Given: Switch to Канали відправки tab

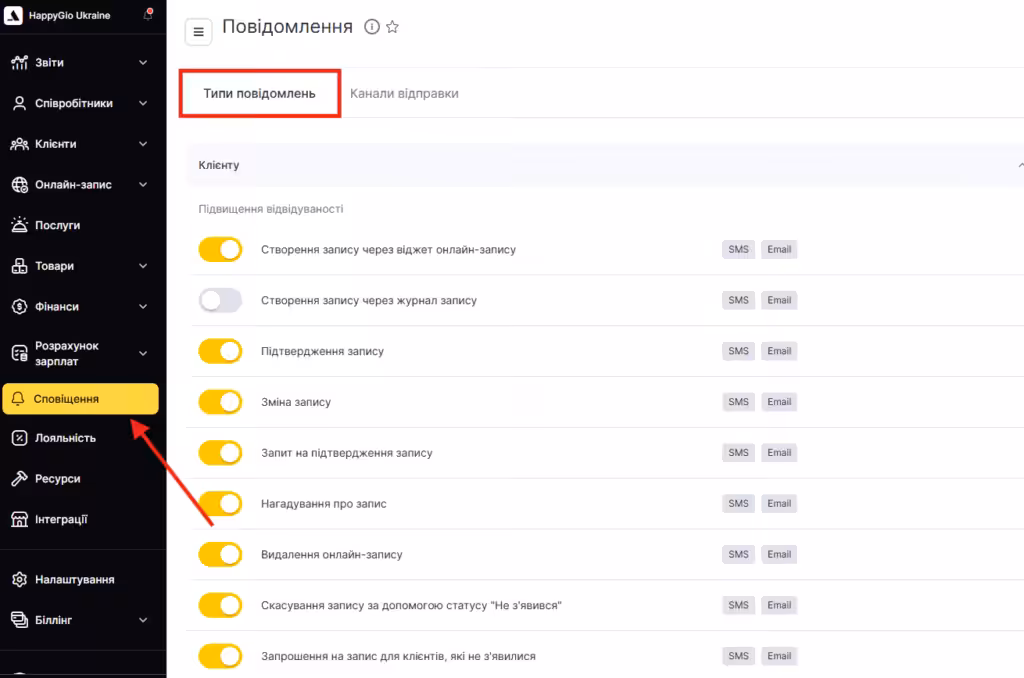Looking at the screenshot, I should pyautogui.click(x=404, y=93).
